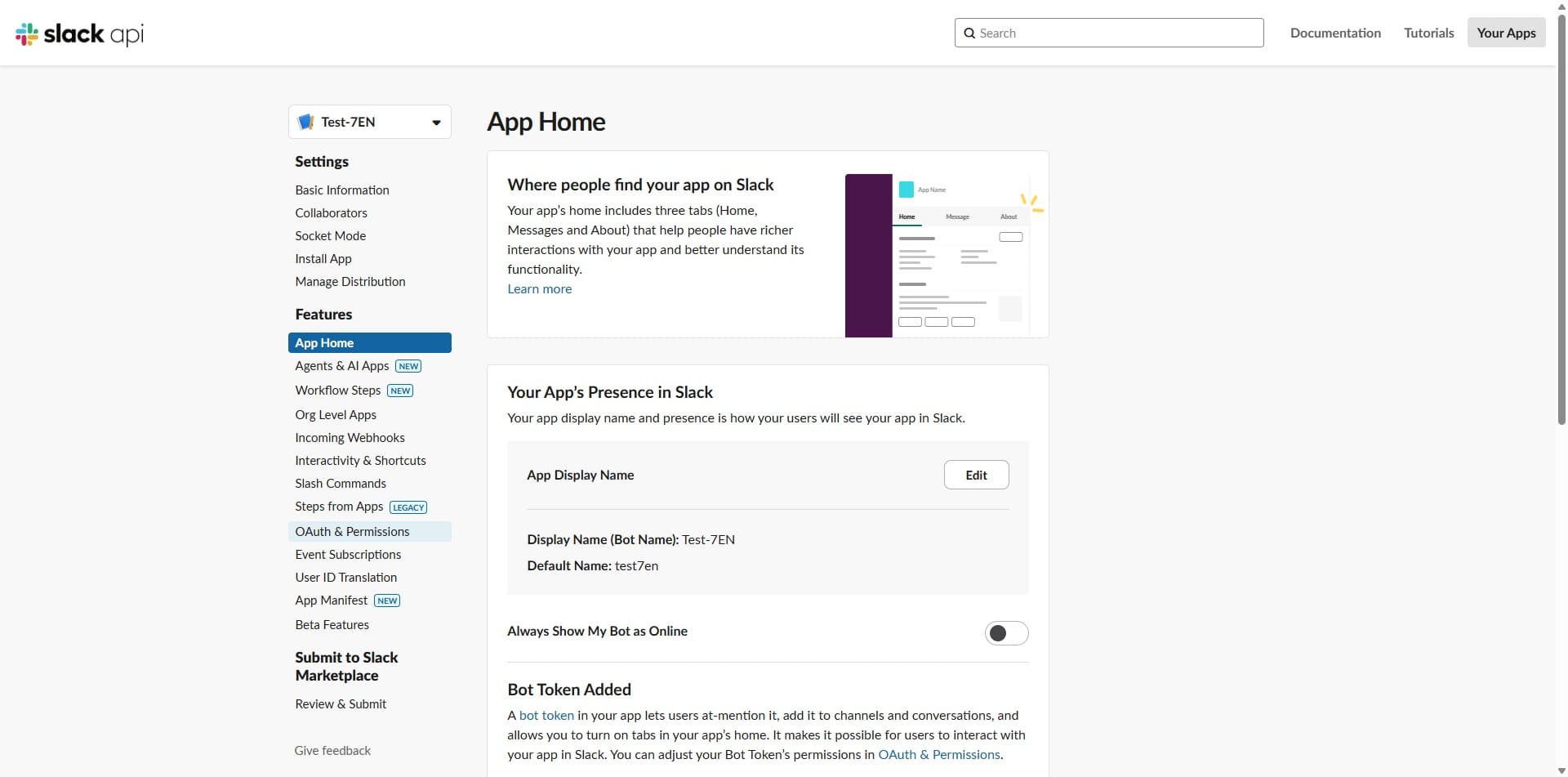Click the search magnifier icon
This screenshot has height=777, width=1568.
coord(969,33)
